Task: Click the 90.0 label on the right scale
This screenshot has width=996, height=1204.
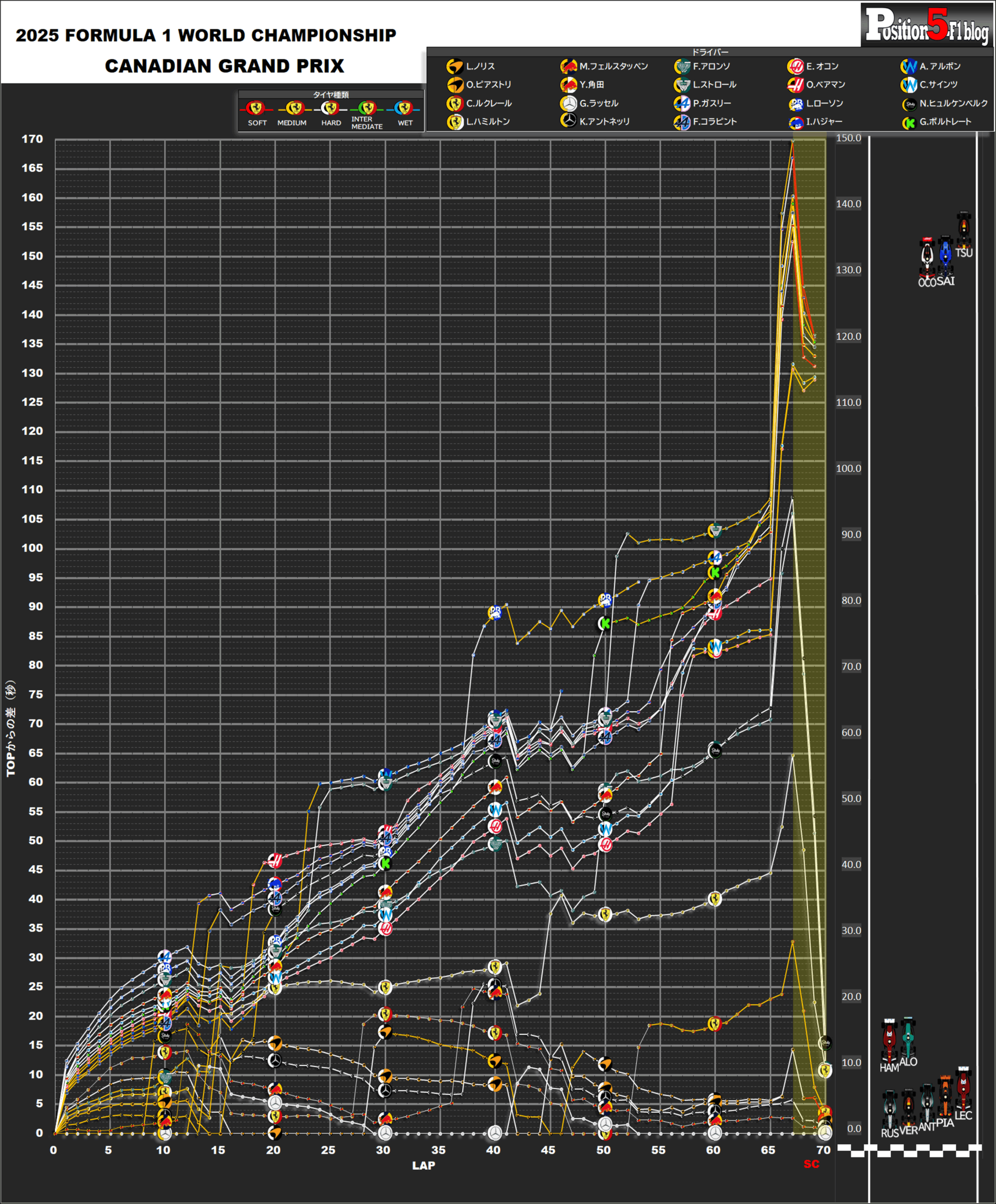Action: (x=851, y=535)
